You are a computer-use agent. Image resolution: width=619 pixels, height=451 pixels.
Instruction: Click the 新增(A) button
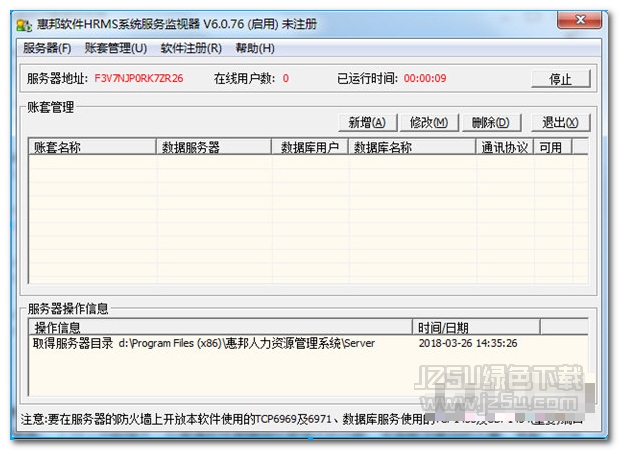pyautogui.click(x=367, y=123)
